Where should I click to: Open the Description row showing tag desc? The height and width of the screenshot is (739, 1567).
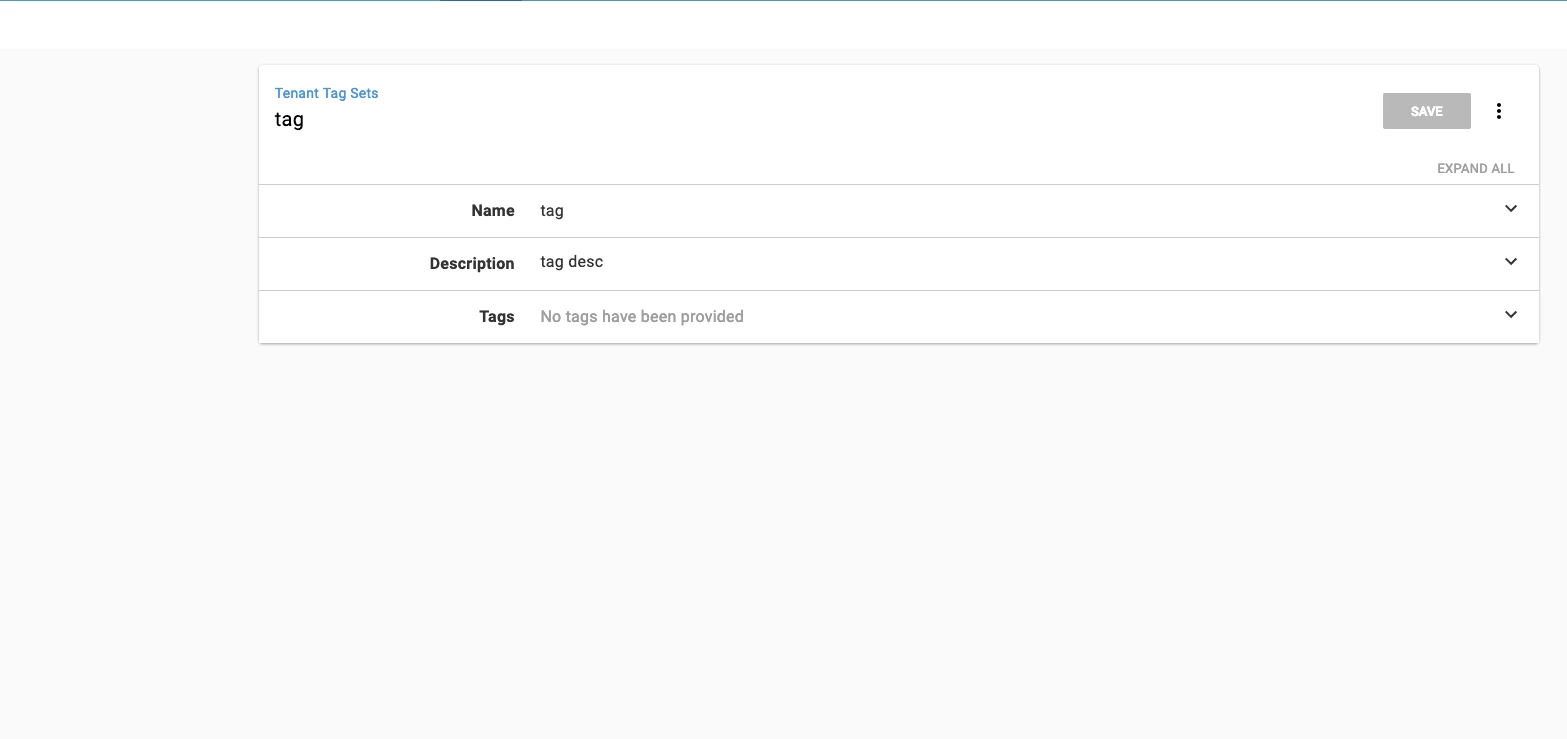click(900, 263)
